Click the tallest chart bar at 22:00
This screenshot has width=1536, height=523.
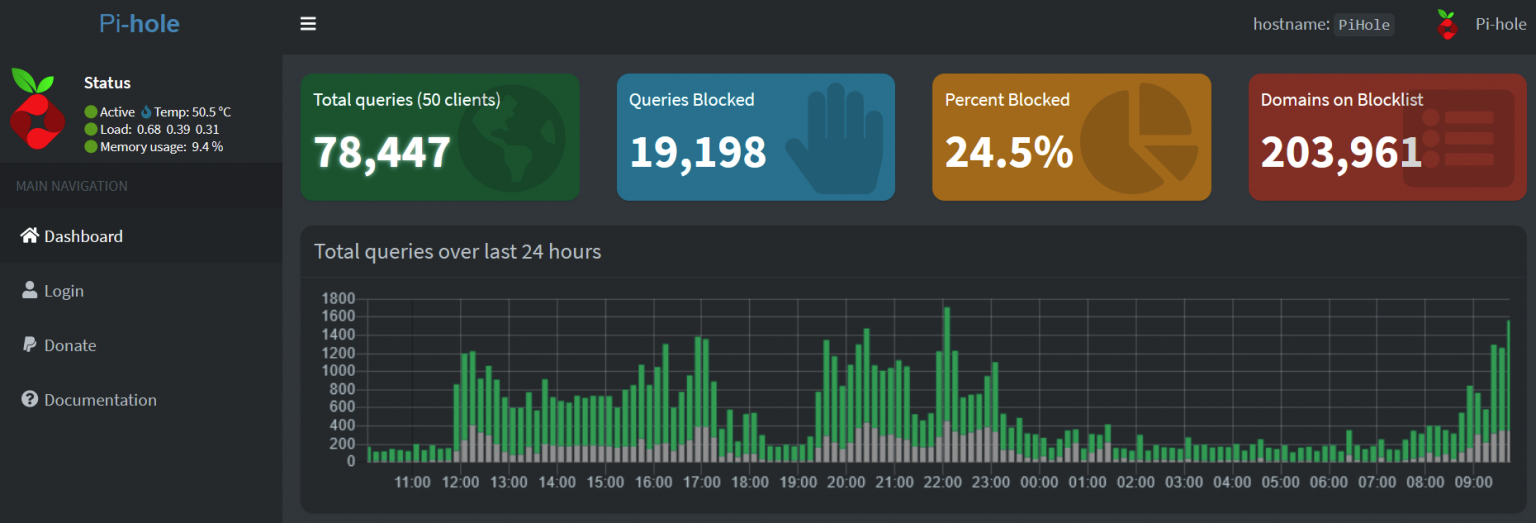tap(946, 384)
